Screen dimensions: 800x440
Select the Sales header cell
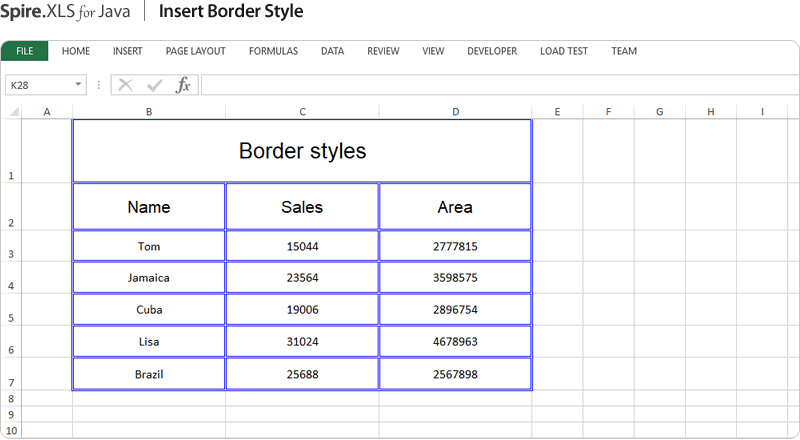[x=302, y=207]
